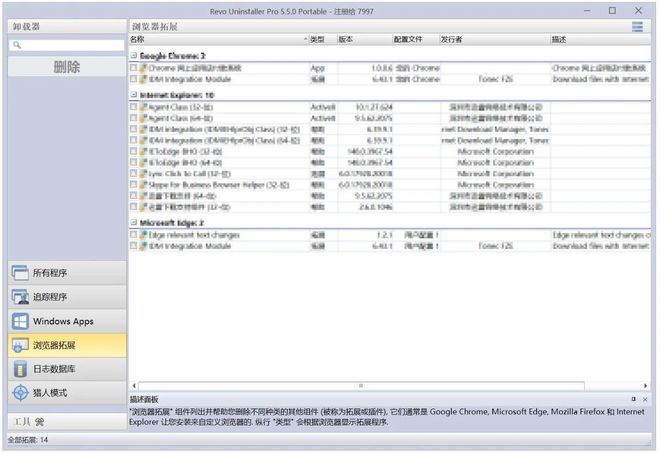660x453 pixels.
Task: Sort by the 版本 column header
Action: point(365,40)
